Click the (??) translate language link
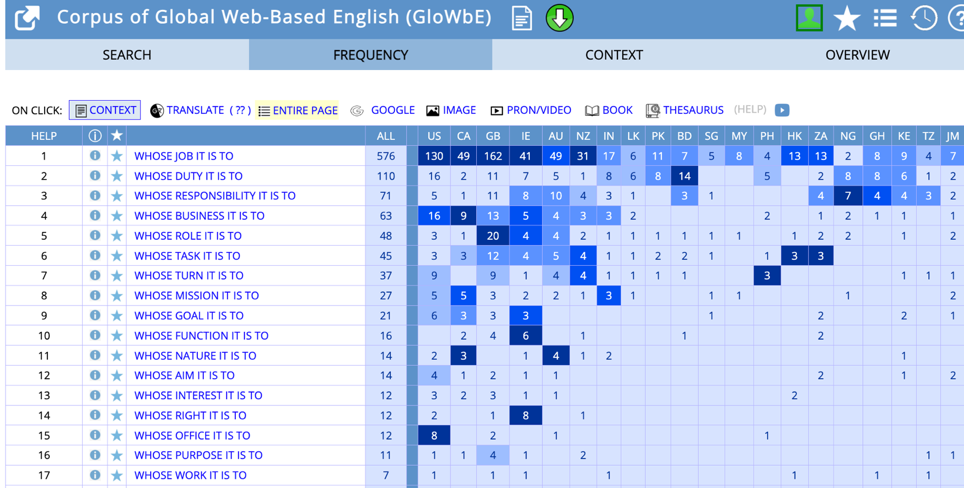 pos(240,110)
